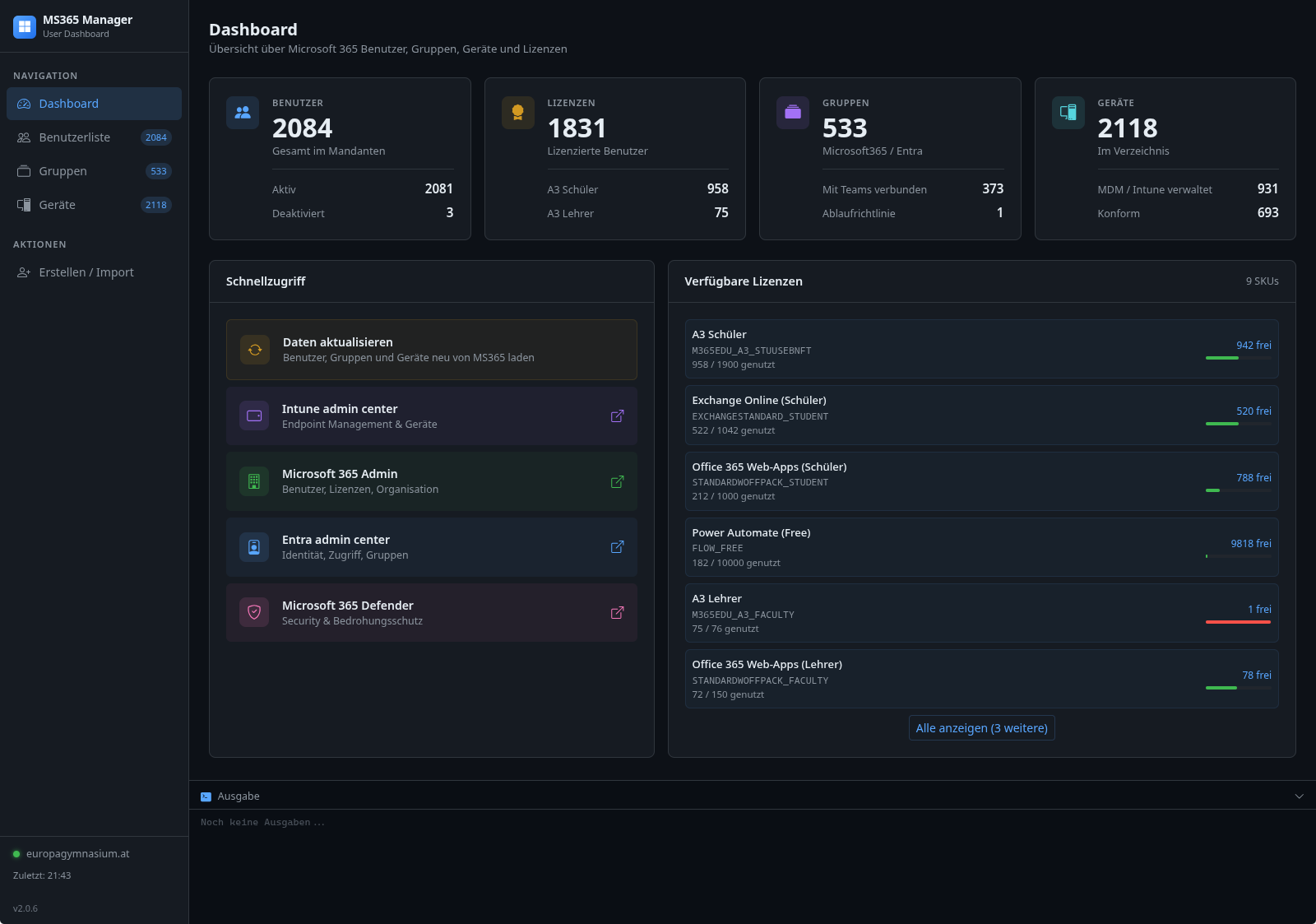Click Alle anzeigen (3 weitere) button
Image resolution: width=1316 pixels, height=924 pixels.
pos(982,728)
